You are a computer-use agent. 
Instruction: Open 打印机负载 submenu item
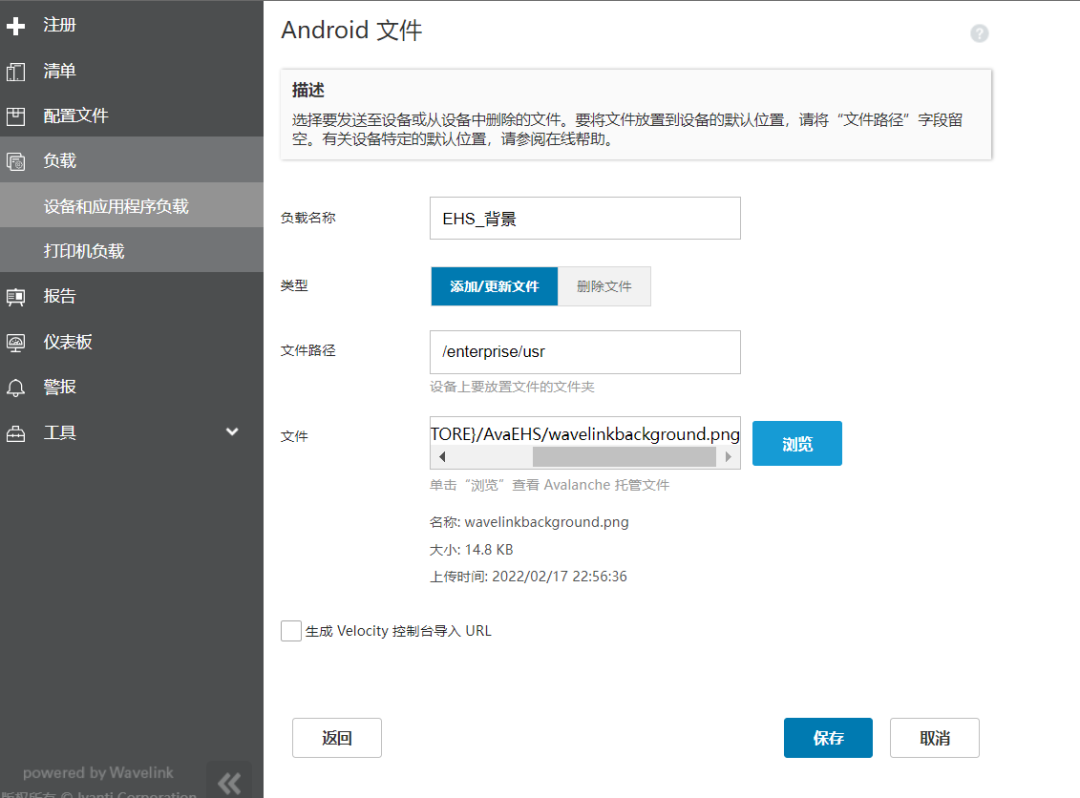[84, 251]
